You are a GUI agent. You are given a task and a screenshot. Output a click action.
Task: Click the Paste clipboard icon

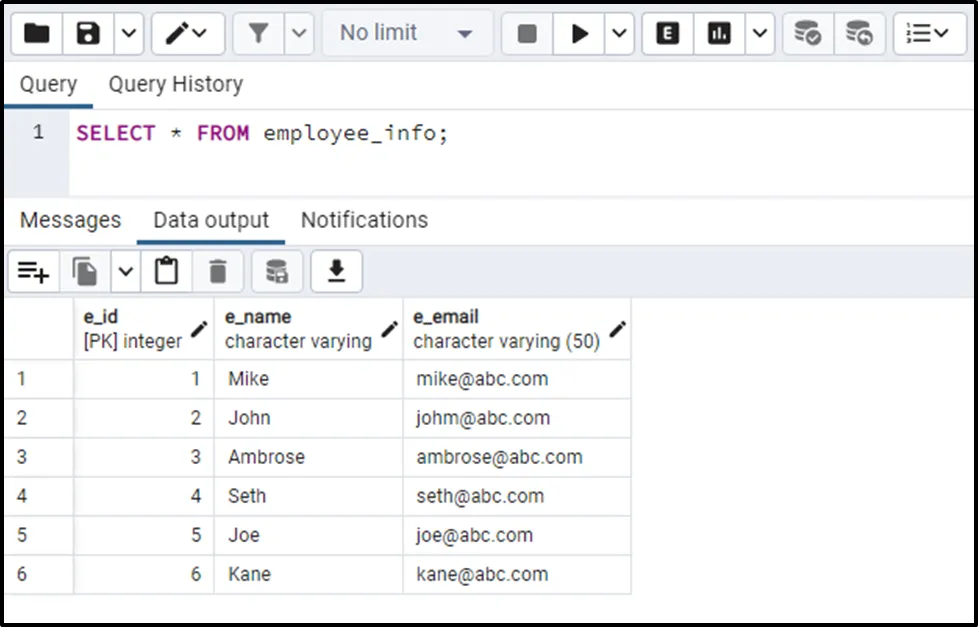tap(166, 271)
